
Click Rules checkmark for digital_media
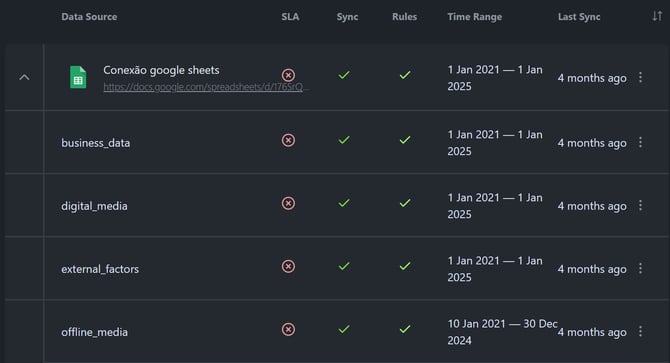tap(405, 203)
